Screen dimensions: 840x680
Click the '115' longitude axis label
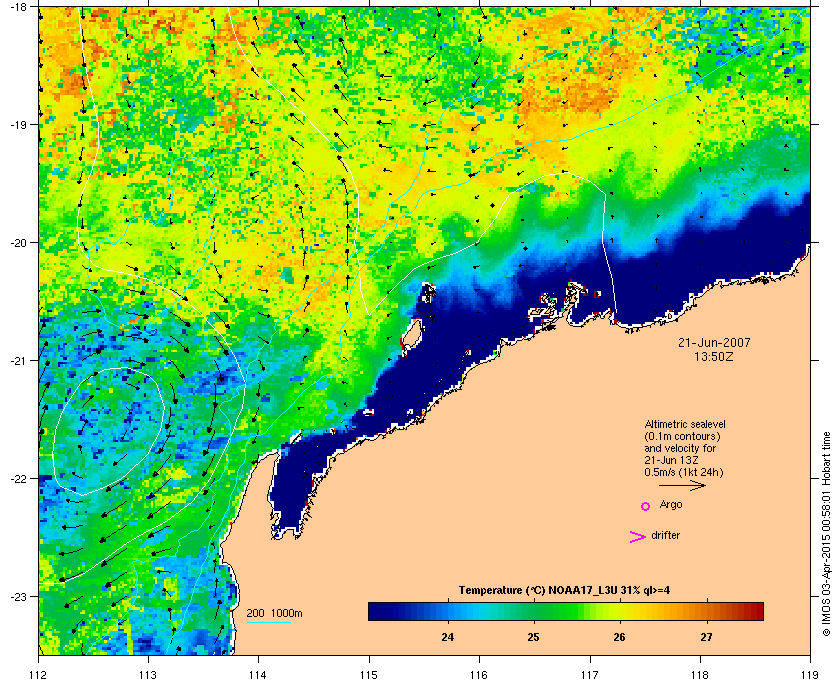click(369, 675)
